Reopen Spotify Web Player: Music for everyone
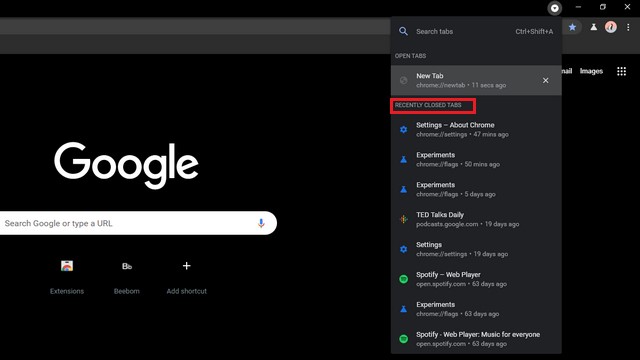This screenshot has width=640, height=360. pos(476,339)
